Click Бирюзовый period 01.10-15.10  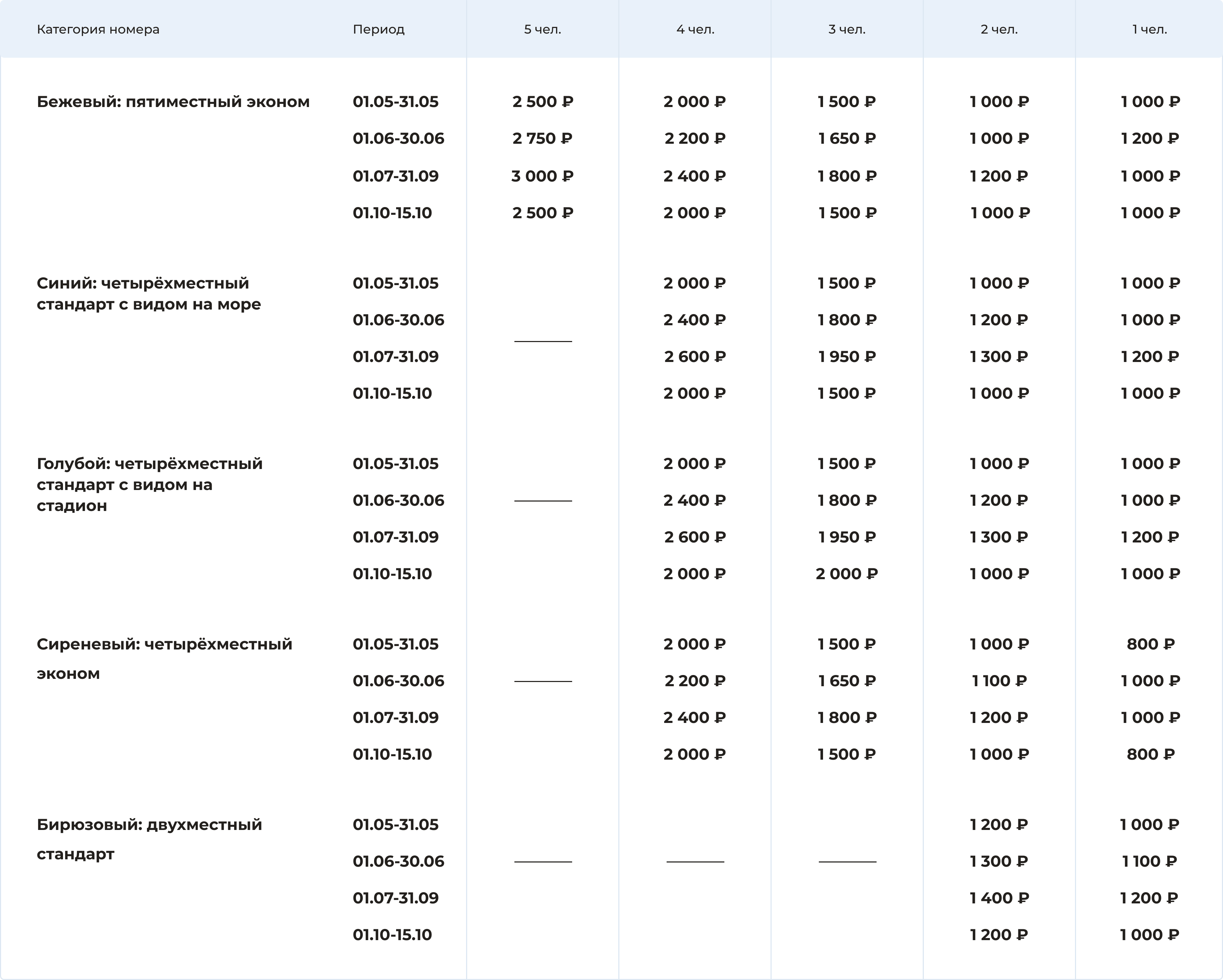(392, 935)
